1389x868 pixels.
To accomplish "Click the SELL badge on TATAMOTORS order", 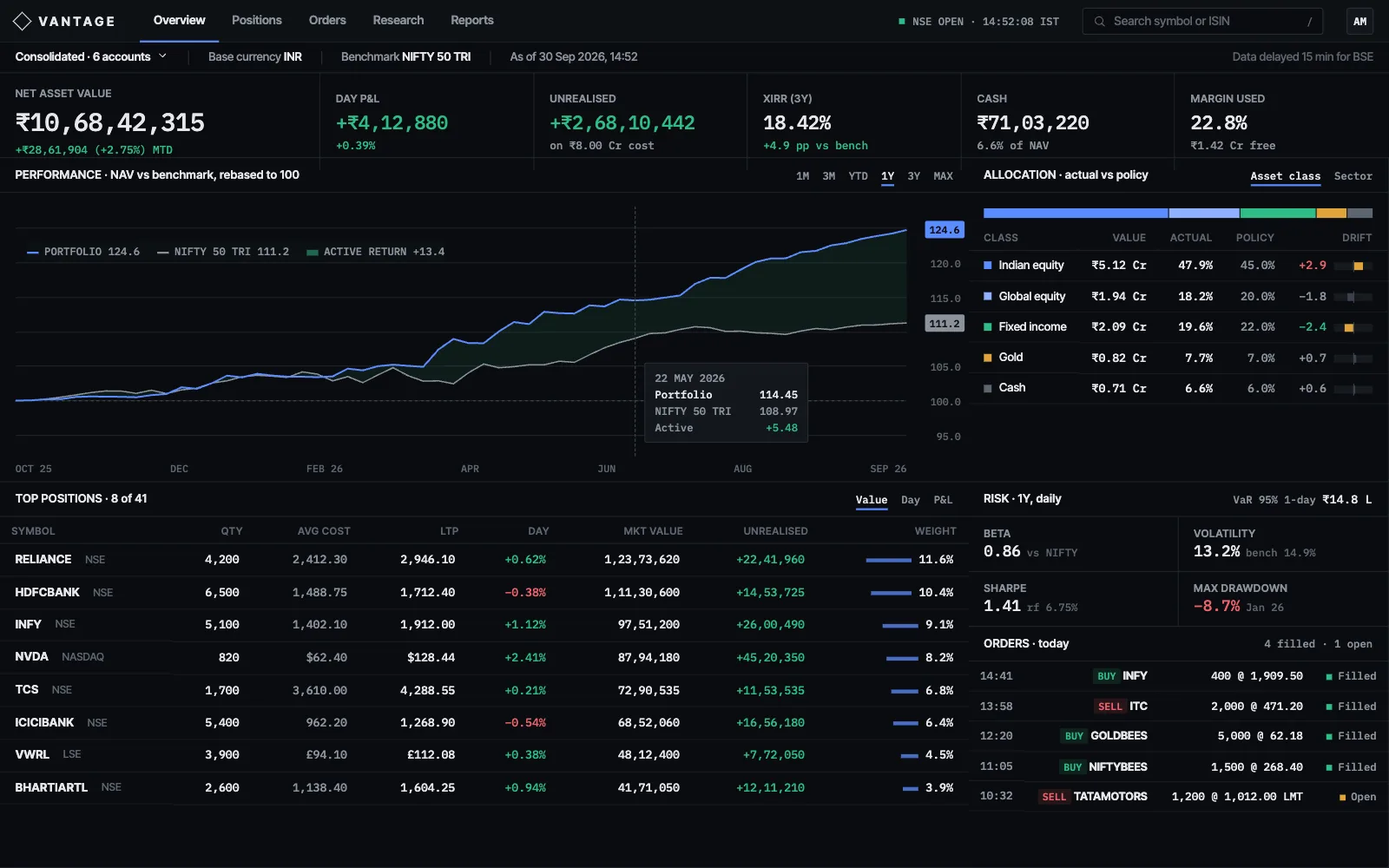I will (x=1054, y=797).
